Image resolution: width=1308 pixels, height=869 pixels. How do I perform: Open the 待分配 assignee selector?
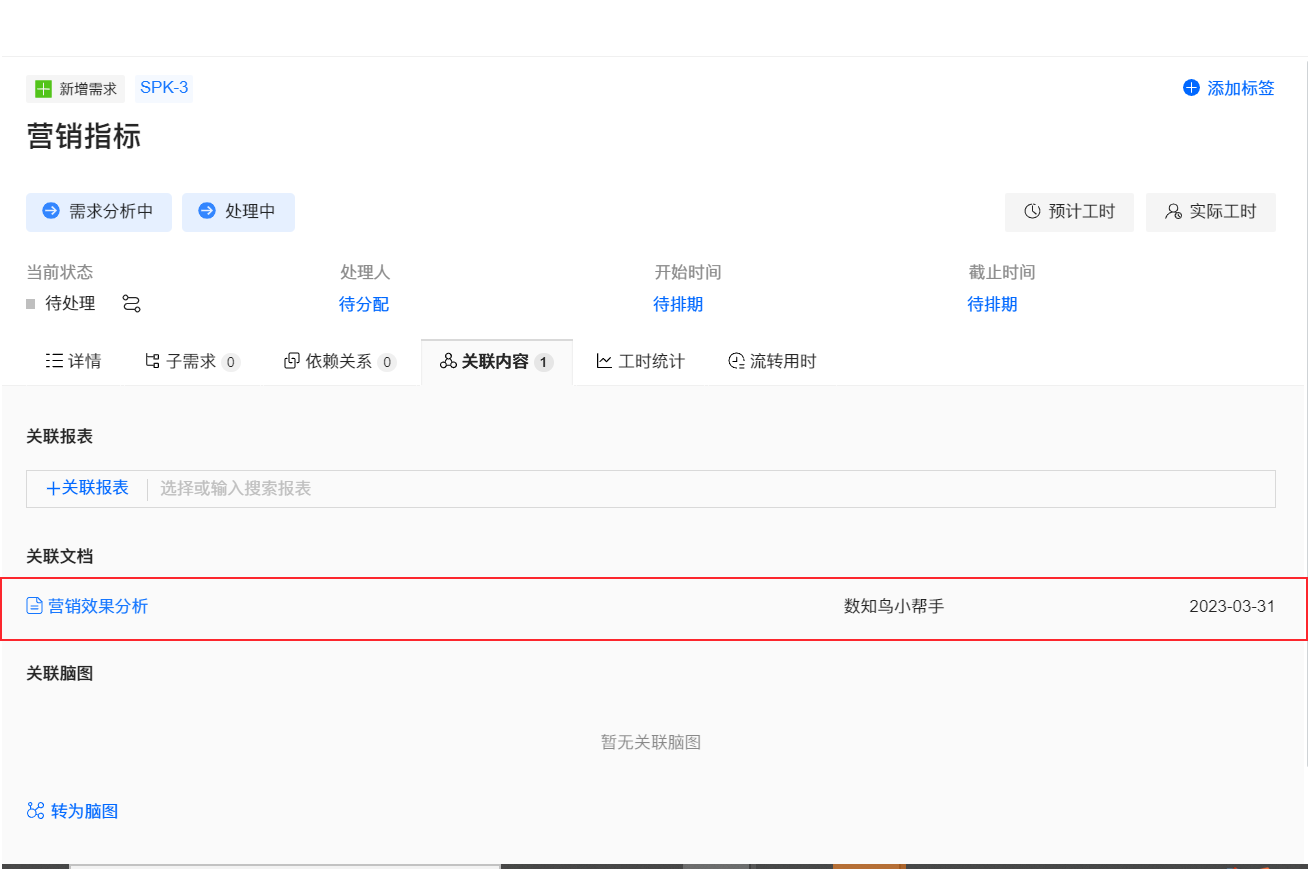[x=363, y=304]
